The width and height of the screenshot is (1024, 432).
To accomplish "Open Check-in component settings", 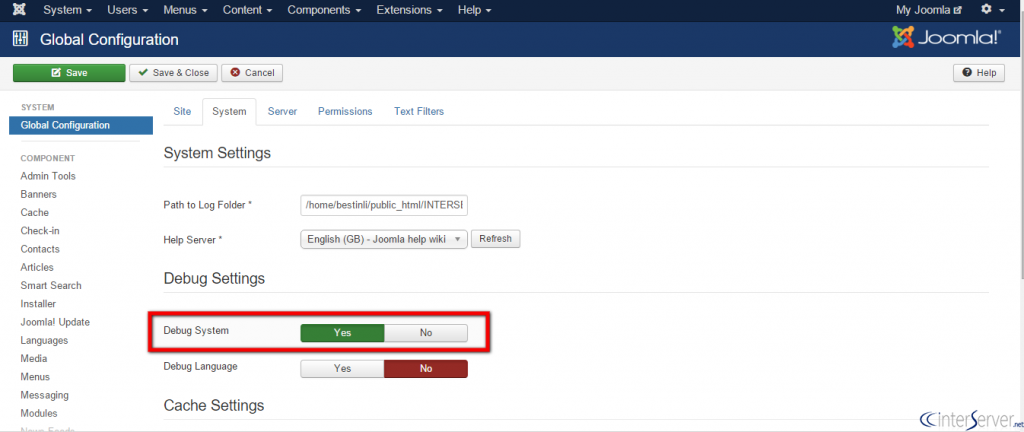I will 40,231.
